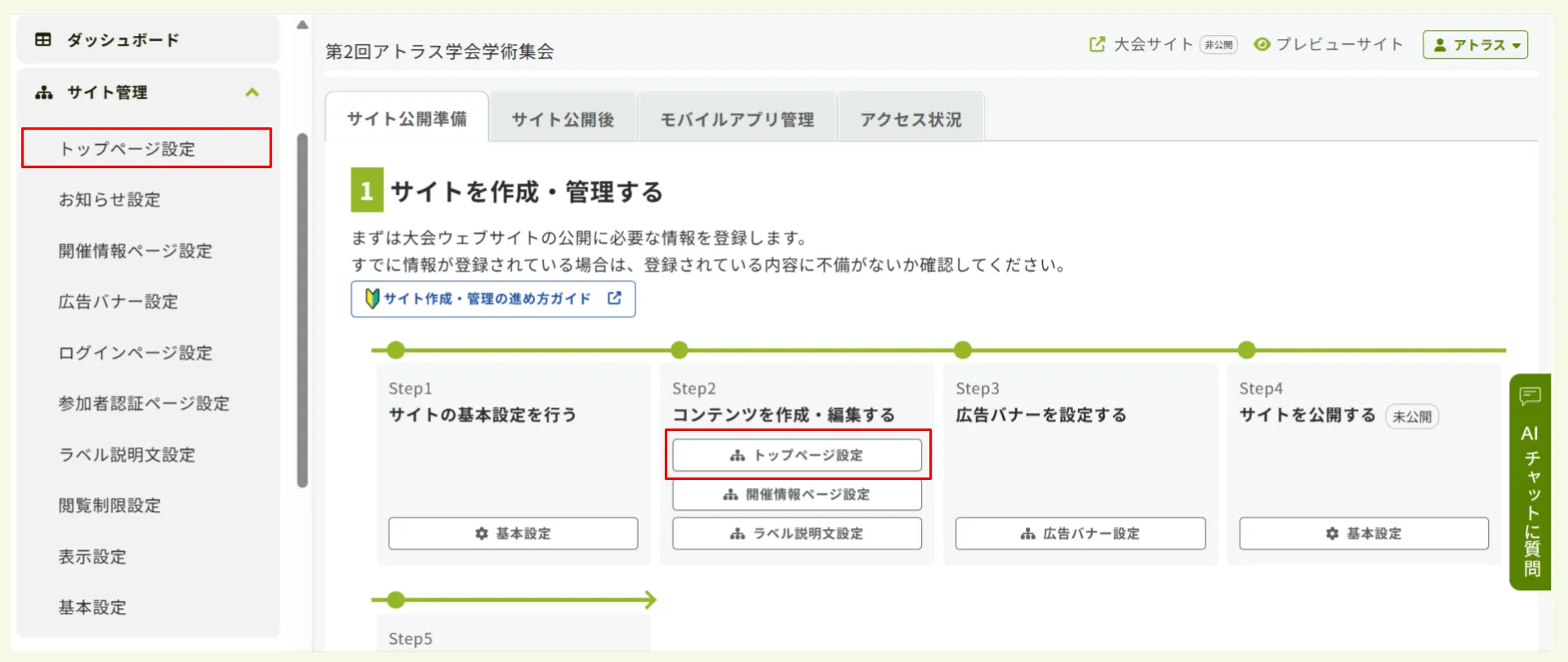
Task: Open 表示設定 in the sidebar
Action: point(92,557)
